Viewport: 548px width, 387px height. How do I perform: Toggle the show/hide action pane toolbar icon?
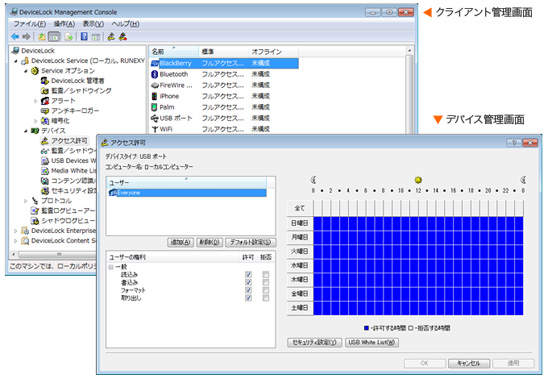96,36
